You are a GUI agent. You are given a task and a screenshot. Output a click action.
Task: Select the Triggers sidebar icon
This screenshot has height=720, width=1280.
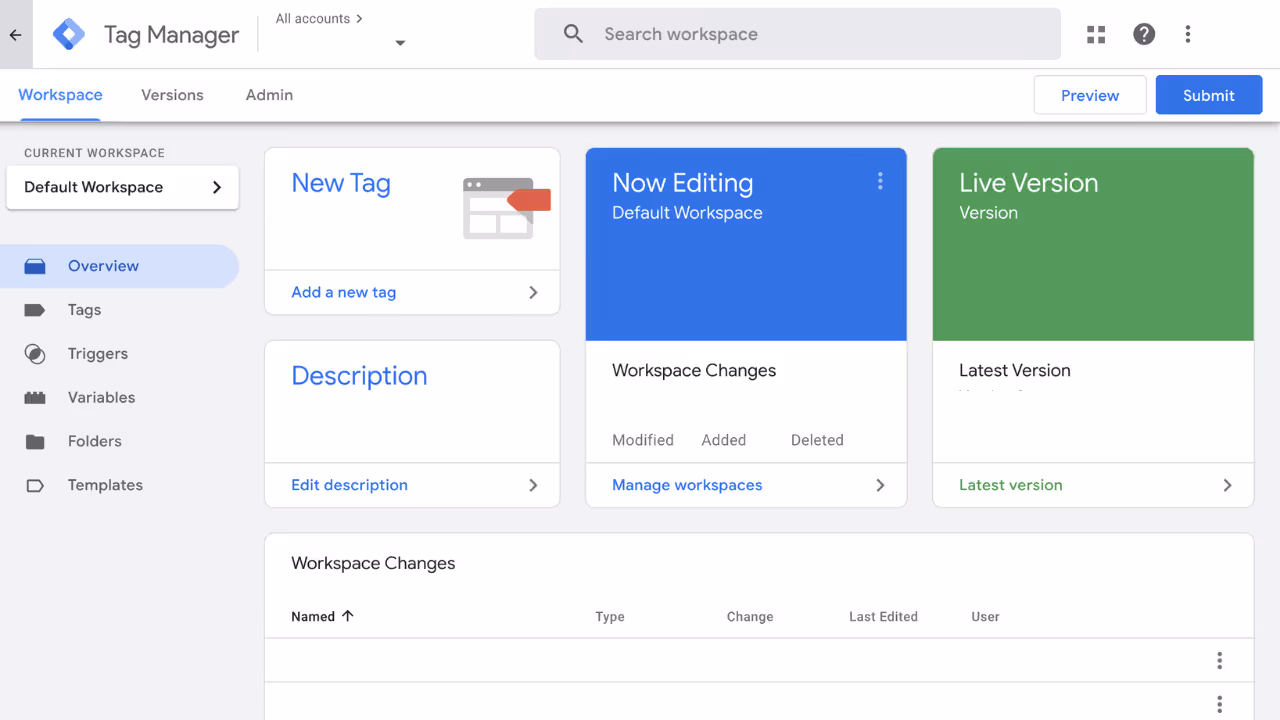point(97,353)
